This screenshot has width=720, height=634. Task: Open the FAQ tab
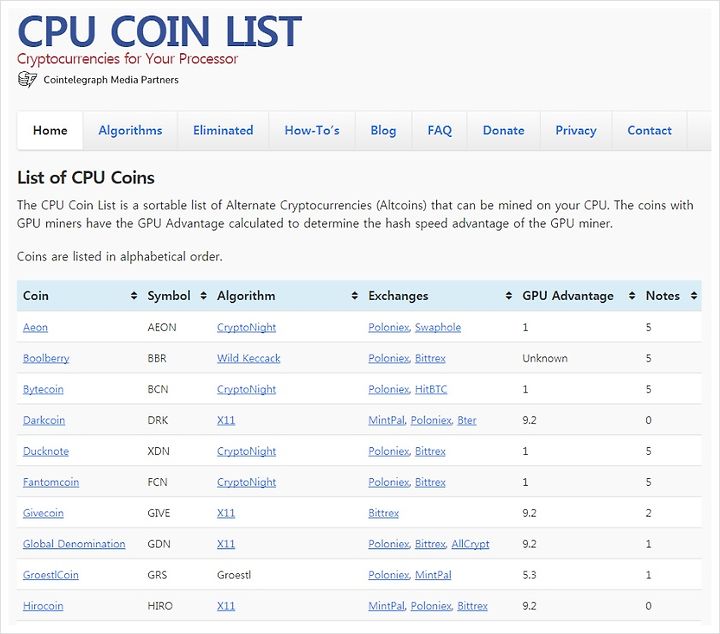(439, 131)
